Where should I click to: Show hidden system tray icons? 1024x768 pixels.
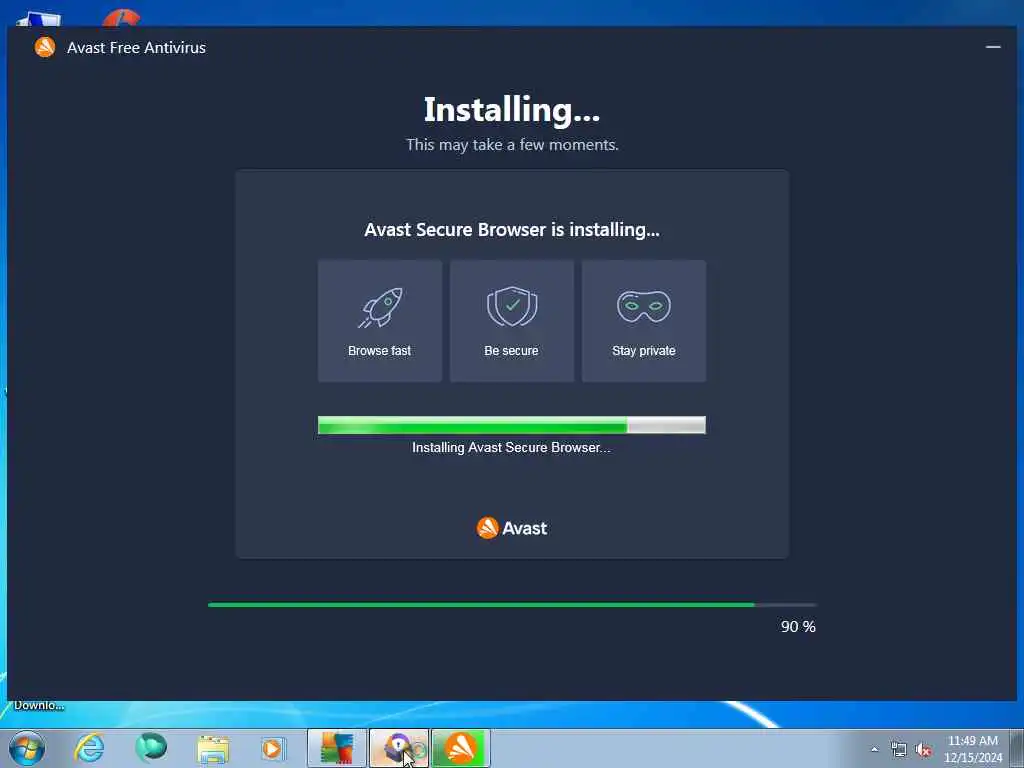tap(874, 750)
